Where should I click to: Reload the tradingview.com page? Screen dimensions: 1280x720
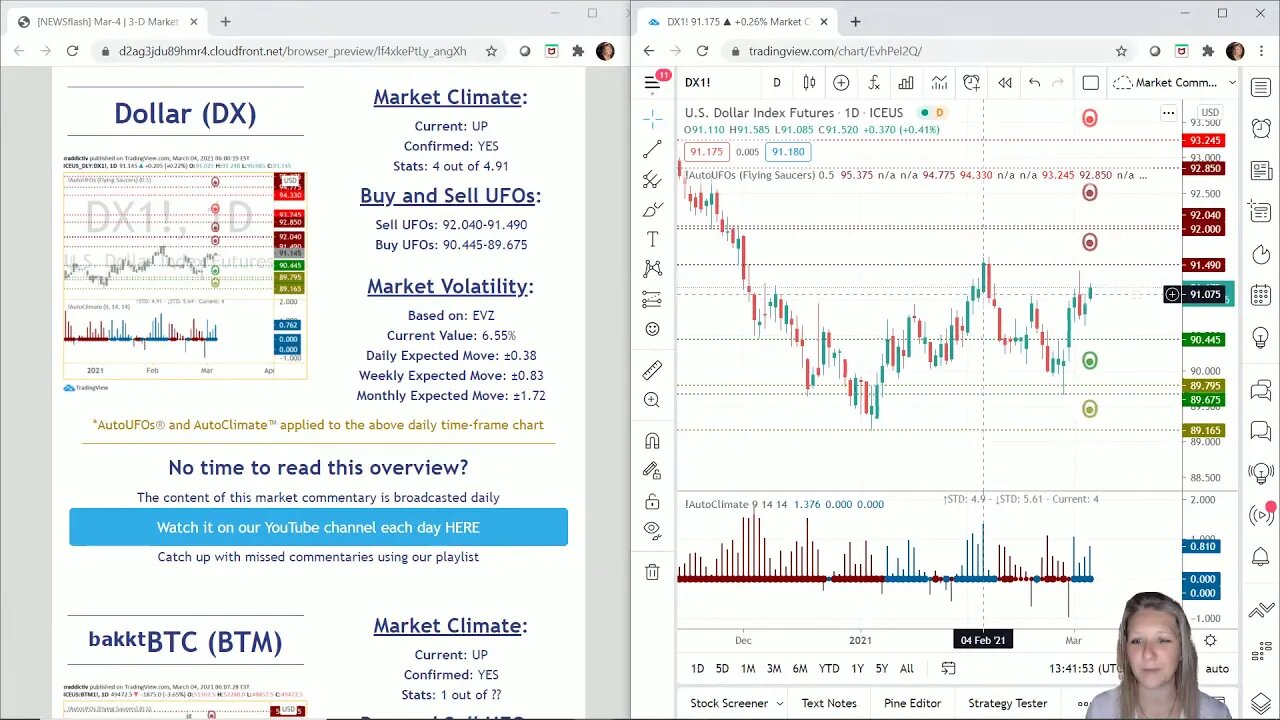point(702,51)
